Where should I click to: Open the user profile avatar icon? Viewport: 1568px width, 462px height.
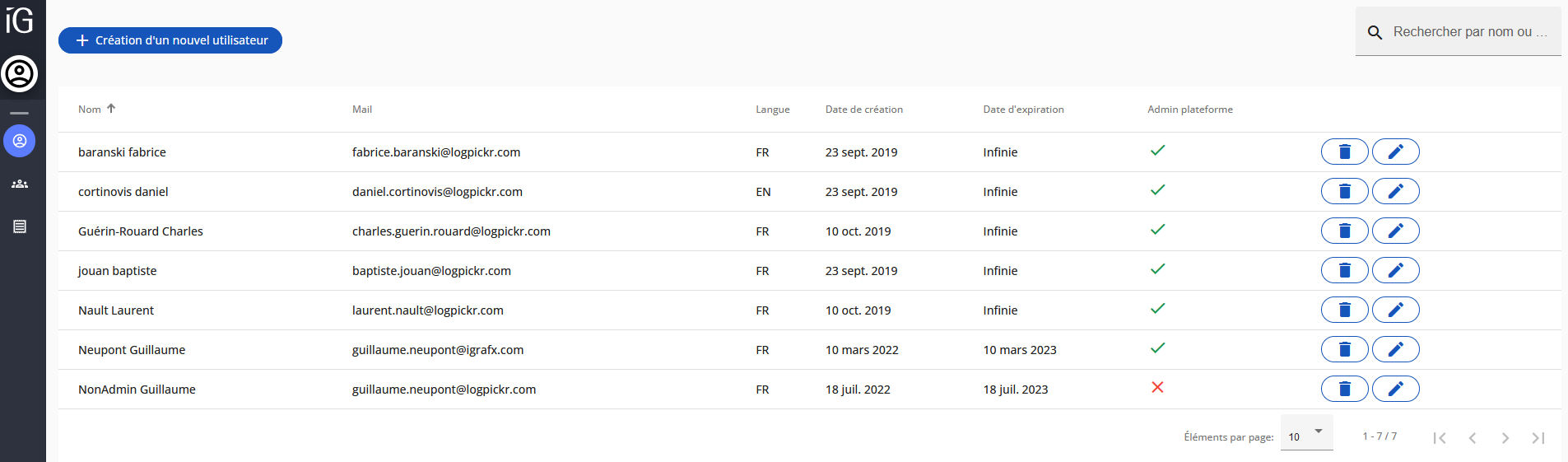(x=20, y=74)
